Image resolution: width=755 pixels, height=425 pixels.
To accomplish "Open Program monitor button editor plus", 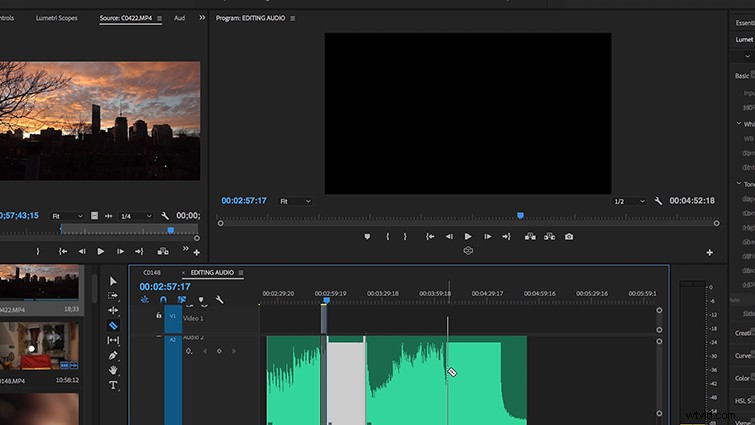I will 710,252.
